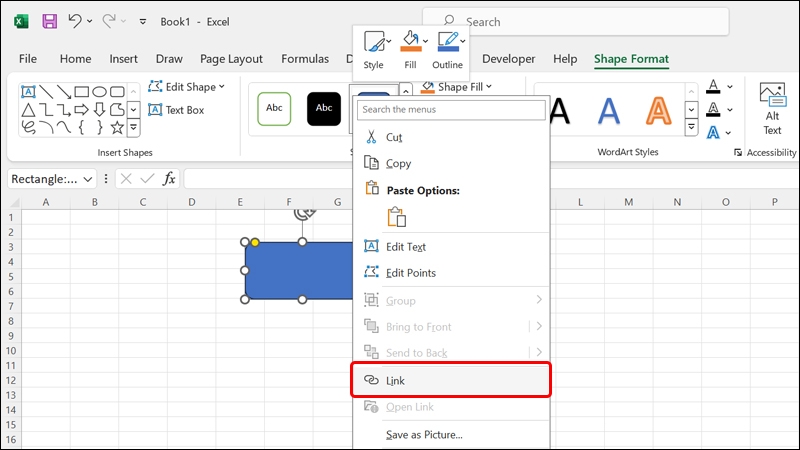Image resolution: width=800 pixels, height=450 pixels.
Task: Select the text box shape in gallery
Action: click(x=28, y=92)
